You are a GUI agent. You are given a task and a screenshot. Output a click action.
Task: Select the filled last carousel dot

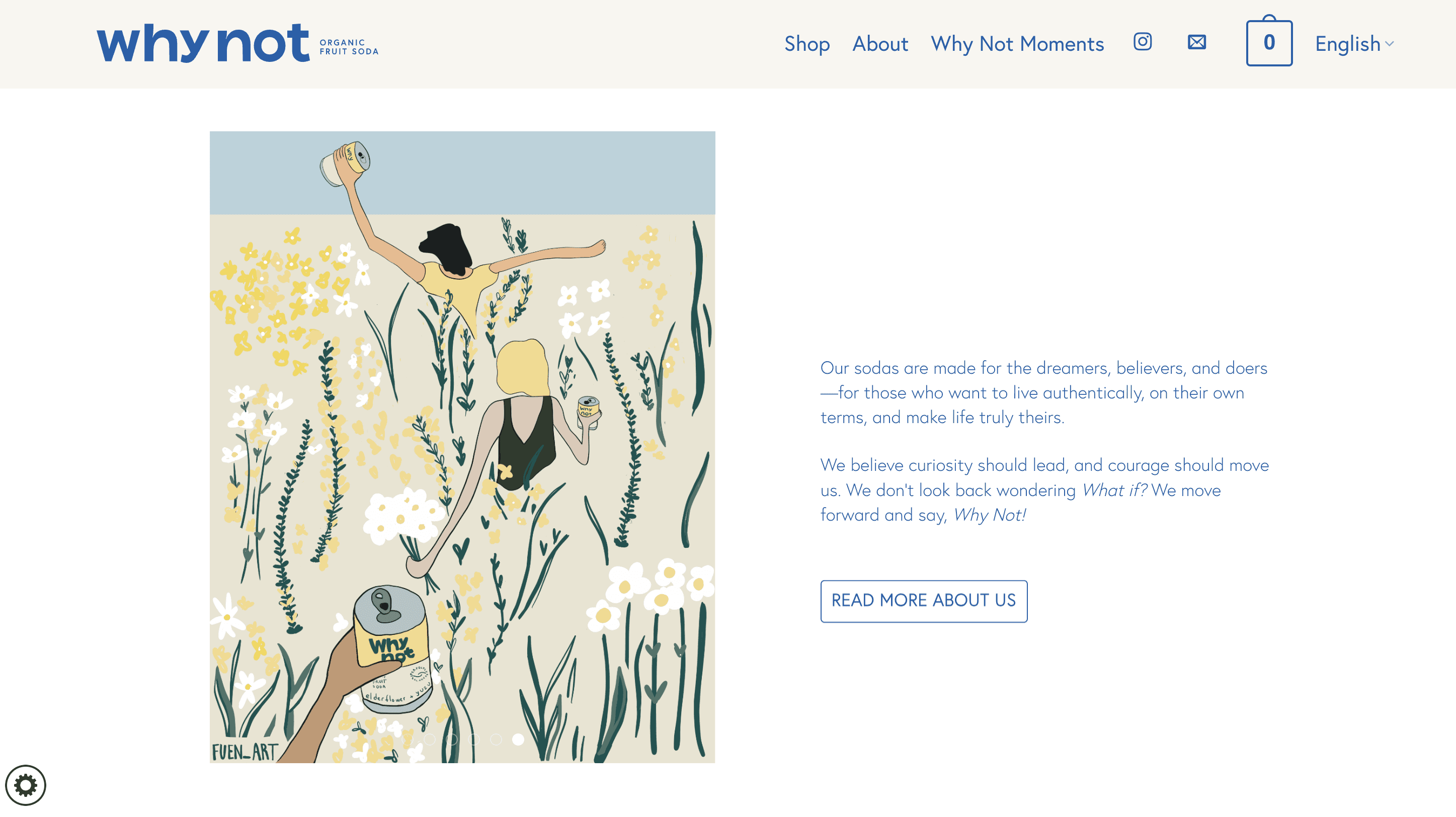518,740
